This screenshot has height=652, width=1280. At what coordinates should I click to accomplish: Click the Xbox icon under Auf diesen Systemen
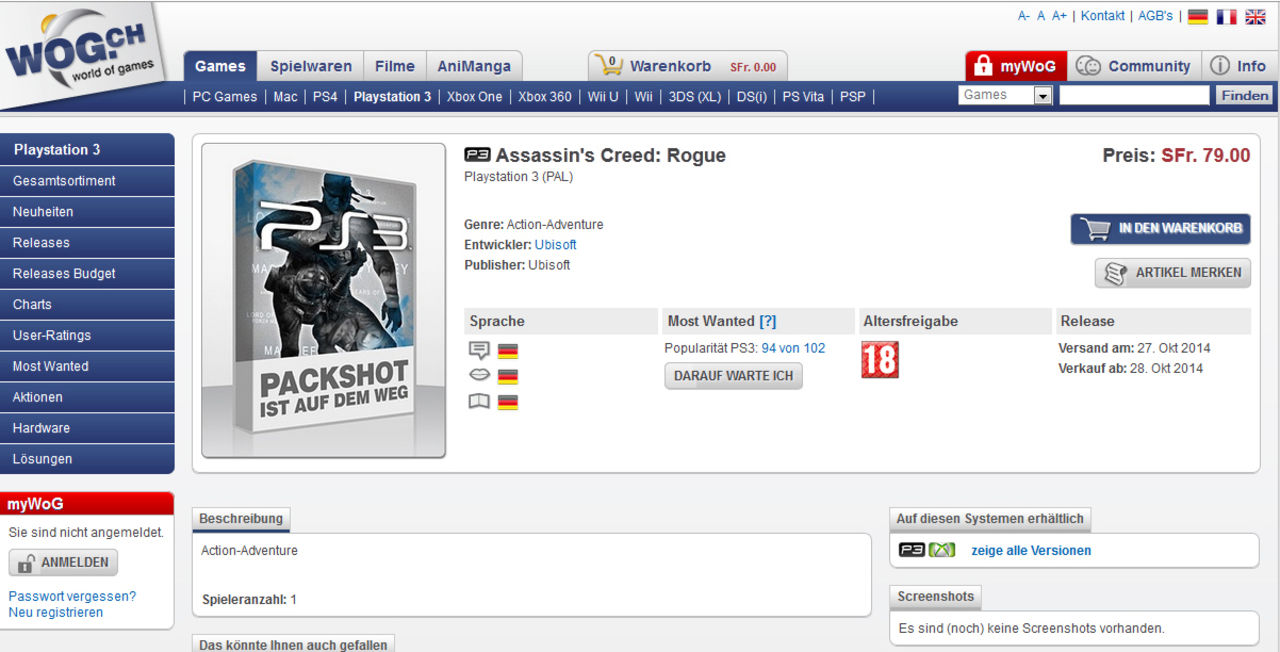point(940,550)
